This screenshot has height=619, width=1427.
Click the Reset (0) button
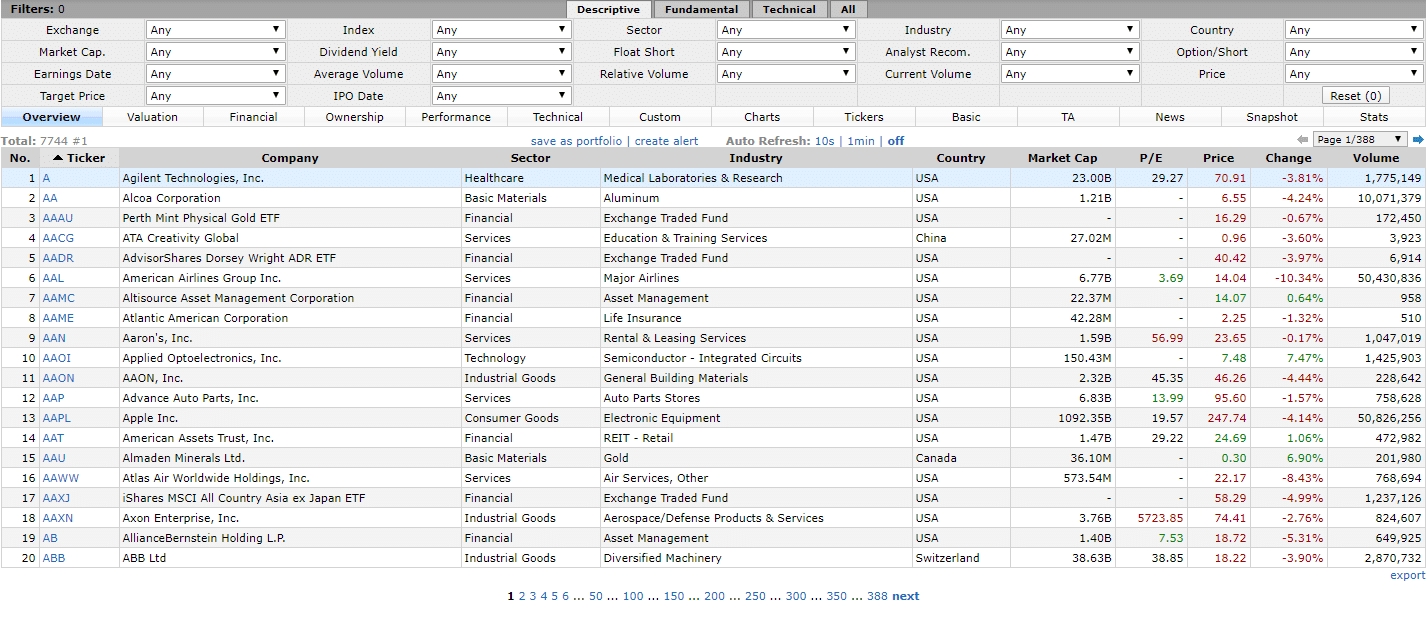[x=1355, y=96]
